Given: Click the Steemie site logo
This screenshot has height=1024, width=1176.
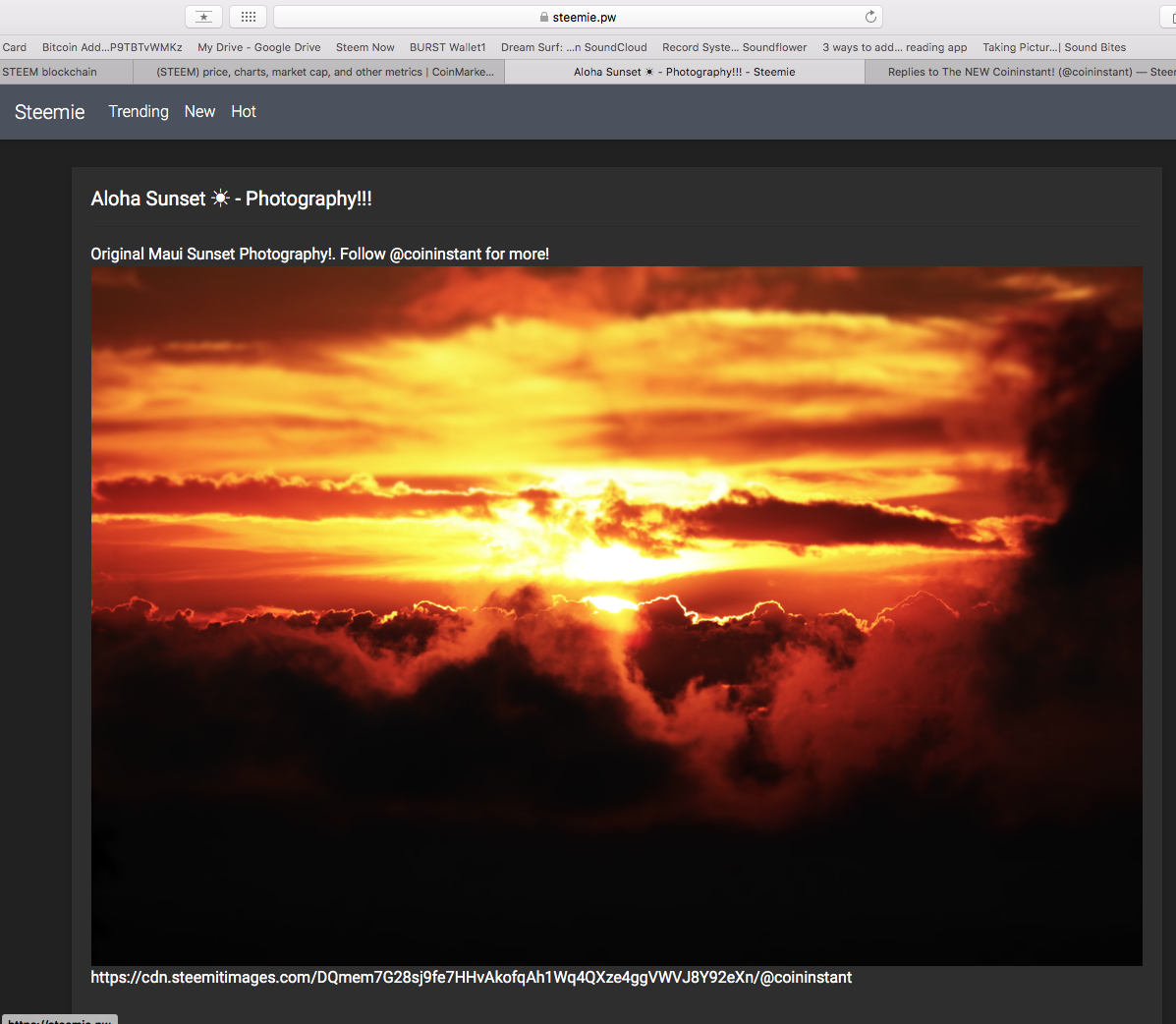Looking at the screenshot, I should (x=49, y=112).
